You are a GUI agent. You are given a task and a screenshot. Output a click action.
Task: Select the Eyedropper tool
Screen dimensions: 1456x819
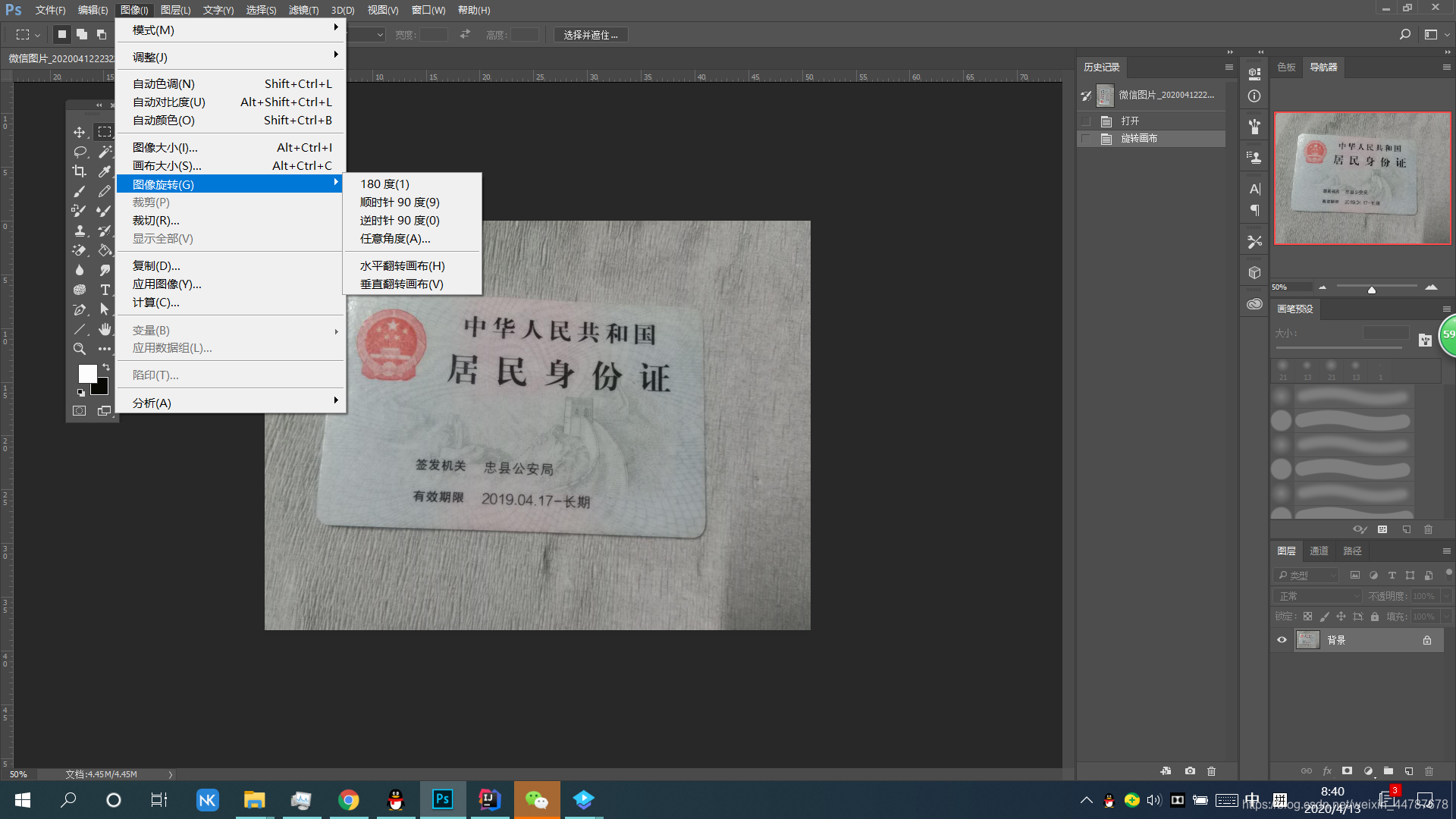(105, 171)
